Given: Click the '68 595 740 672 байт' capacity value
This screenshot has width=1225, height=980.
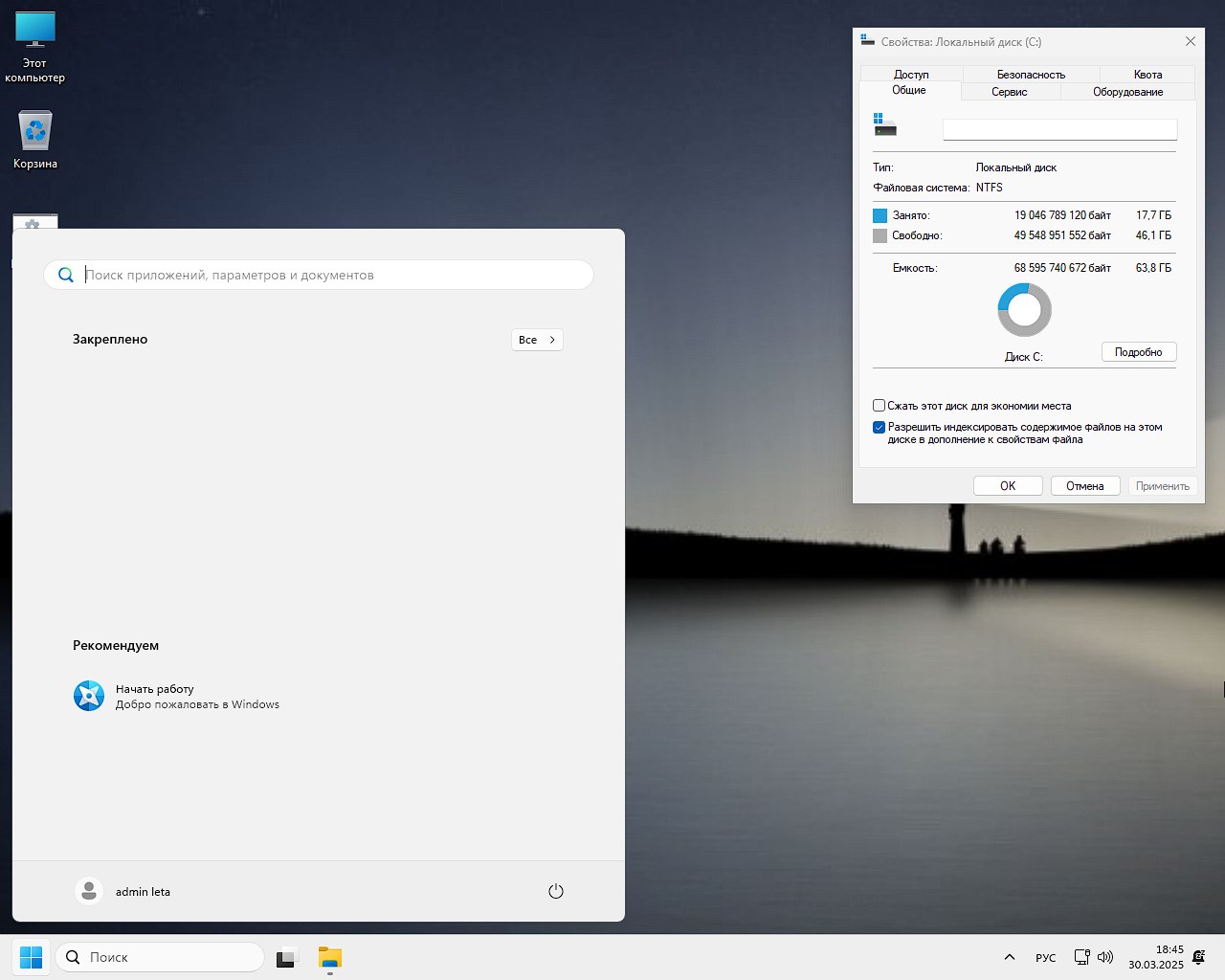Looking at the screenshot, I should [1062, 268].
